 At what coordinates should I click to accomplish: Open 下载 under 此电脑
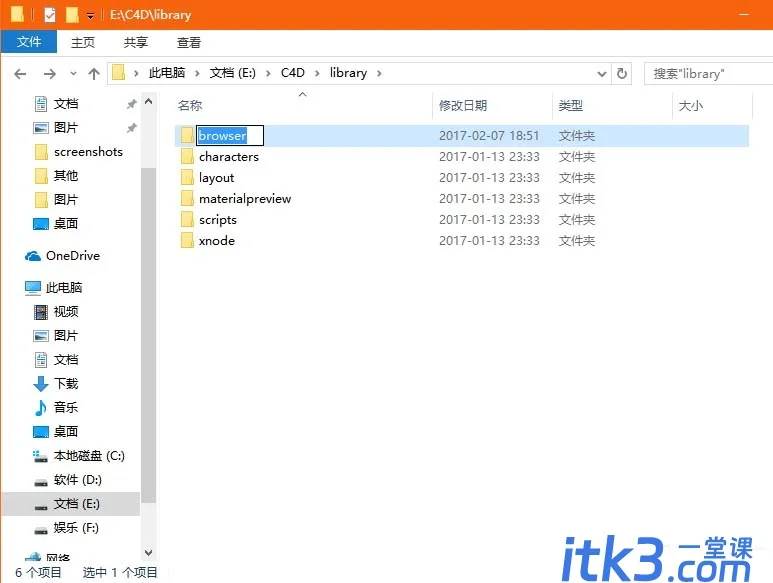[x=66, y=384]
